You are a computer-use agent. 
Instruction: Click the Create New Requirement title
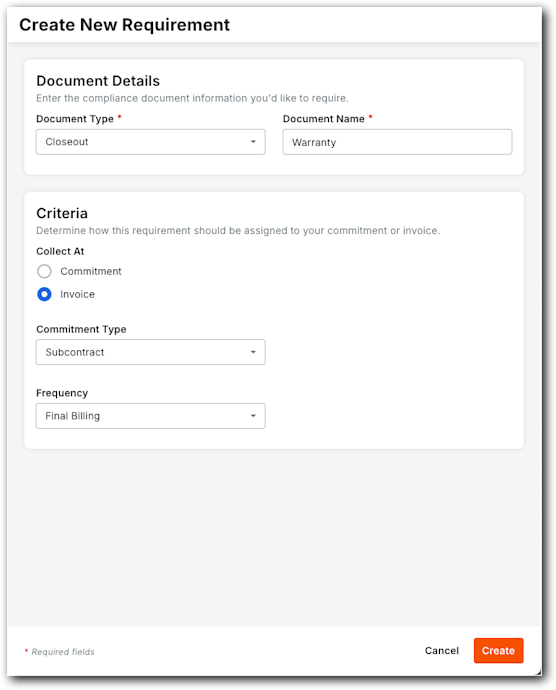125,25
